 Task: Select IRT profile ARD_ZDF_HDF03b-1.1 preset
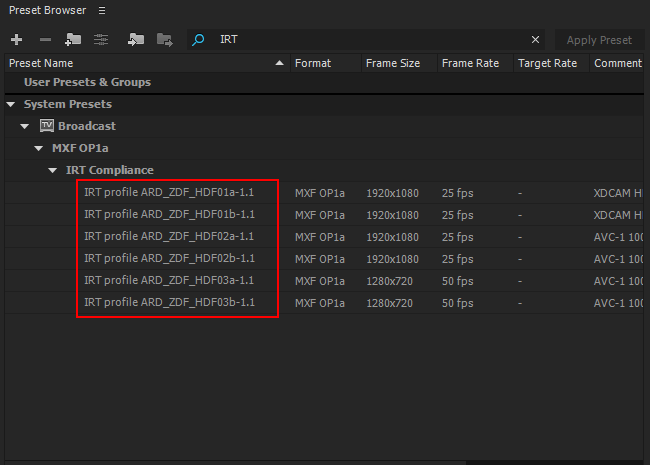tap(169, 302)
